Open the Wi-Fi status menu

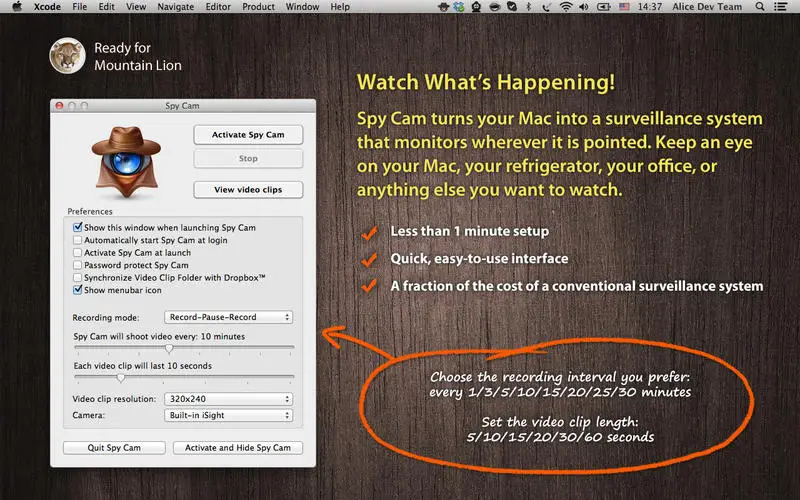565,7
